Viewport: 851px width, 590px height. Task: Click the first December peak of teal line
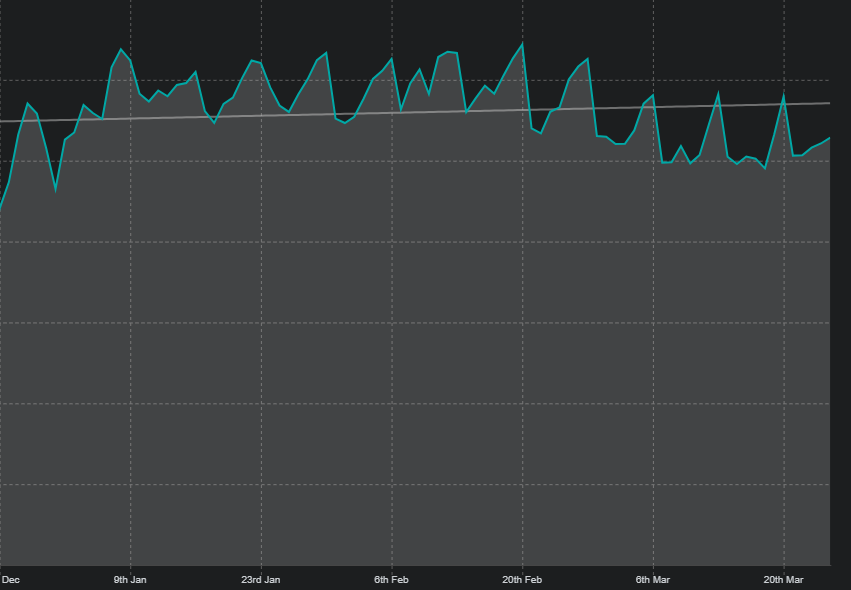(28, 103)
